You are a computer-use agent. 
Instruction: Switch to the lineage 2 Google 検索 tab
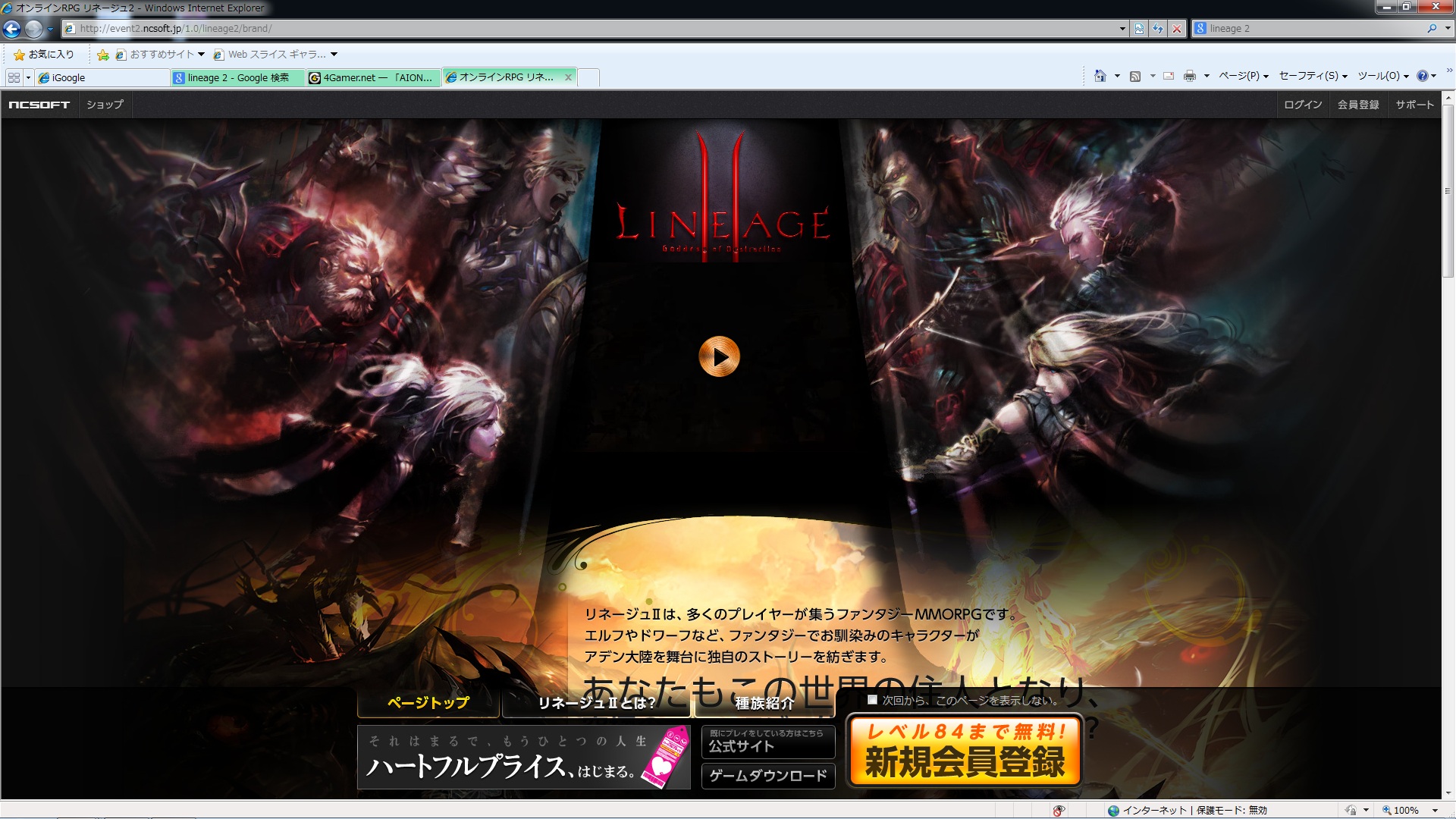tap(237, 77)
